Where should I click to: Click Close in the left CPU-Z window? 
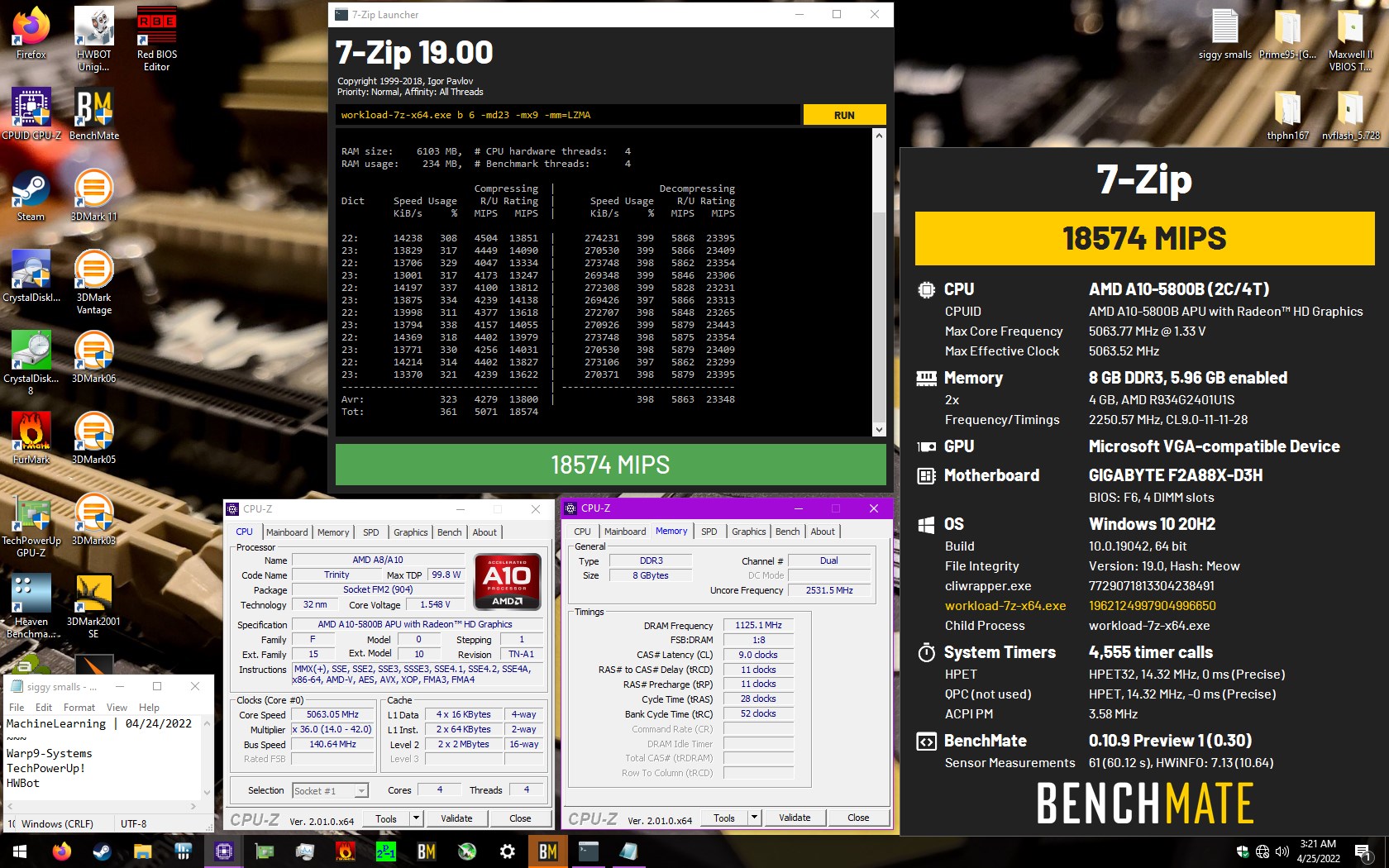tap(520, 818)
